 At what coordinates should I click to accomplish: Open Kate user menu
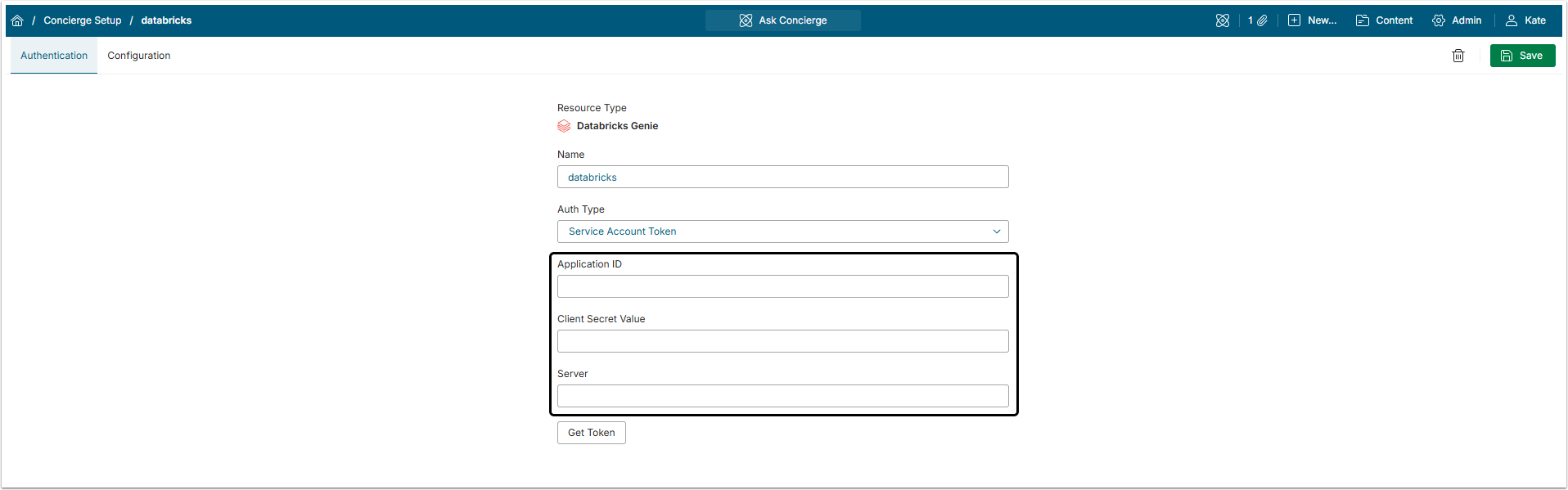tap(1526, 20)
